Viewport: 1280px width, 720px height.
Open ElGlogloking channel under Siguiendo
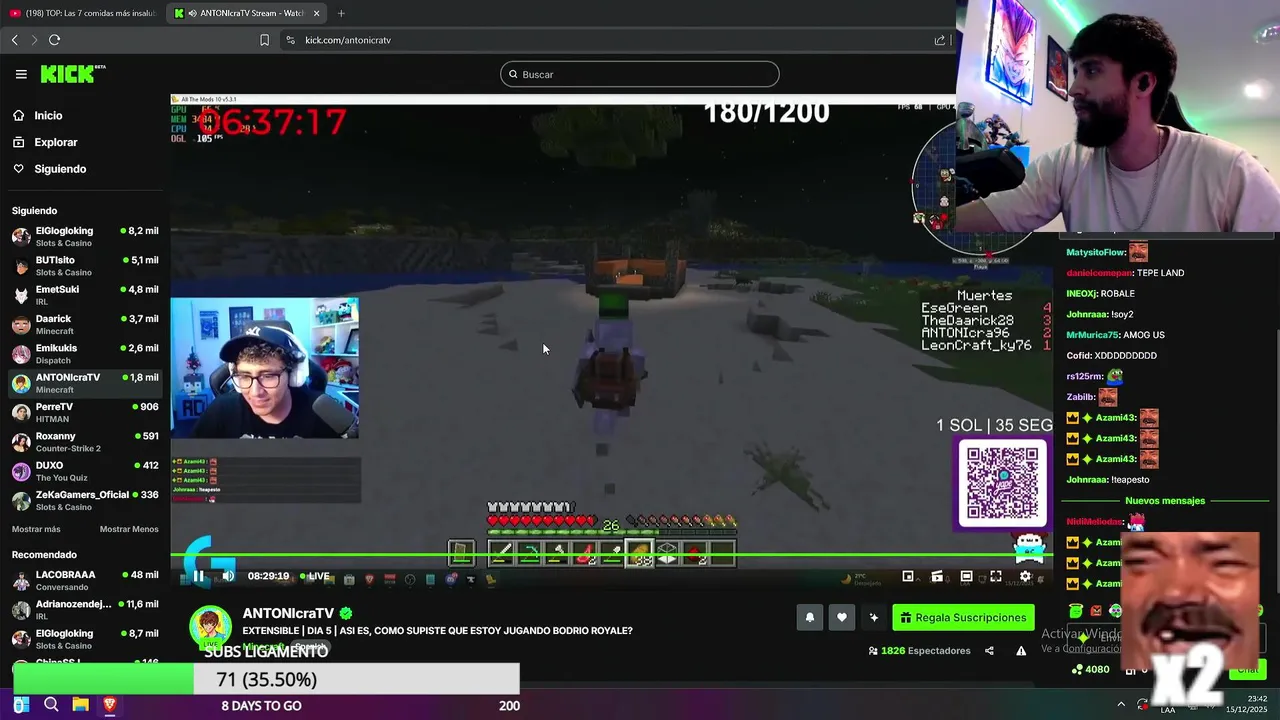(x=85, y=237)
